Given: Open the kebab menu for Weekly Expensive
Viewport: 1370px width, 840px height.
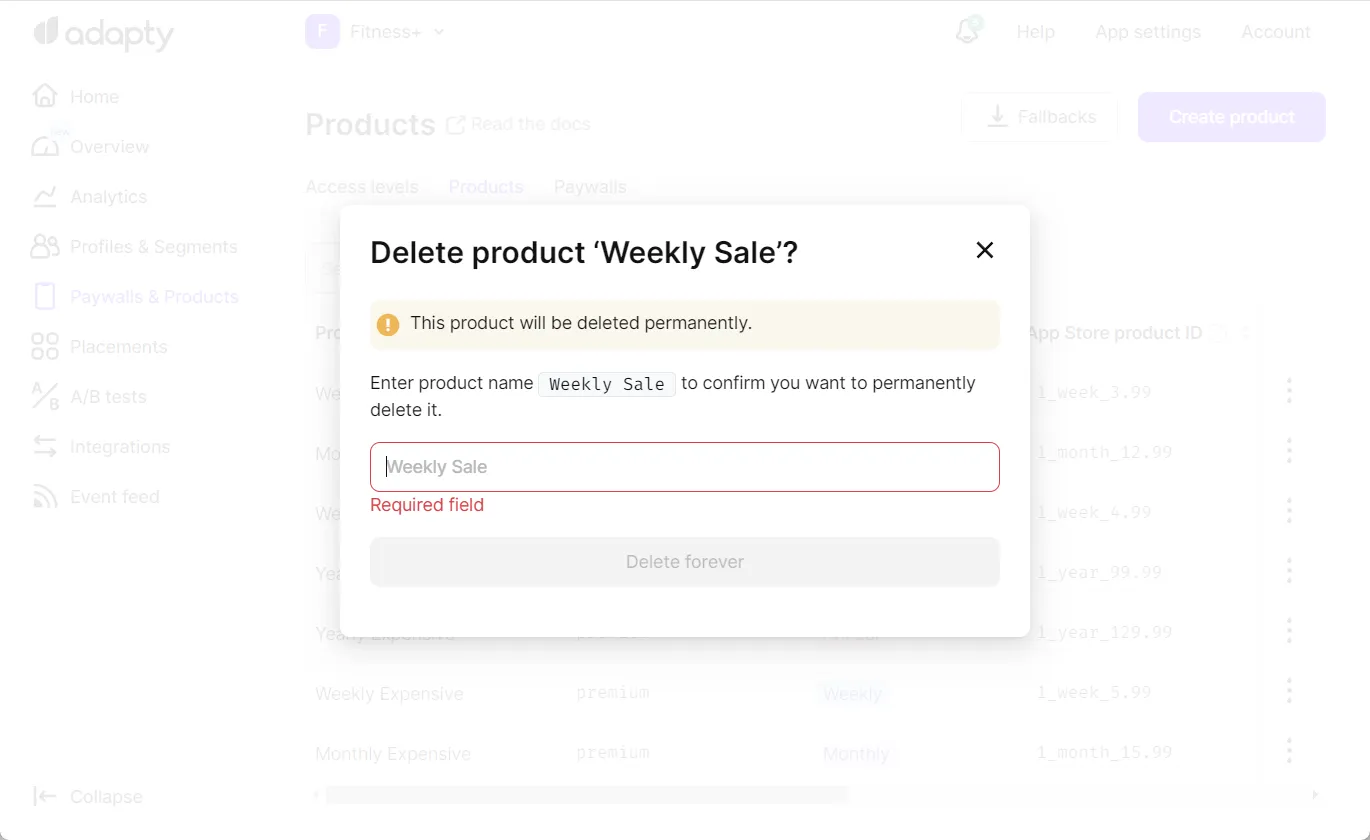Looking at the screenshot, I should pos(1289,690).
